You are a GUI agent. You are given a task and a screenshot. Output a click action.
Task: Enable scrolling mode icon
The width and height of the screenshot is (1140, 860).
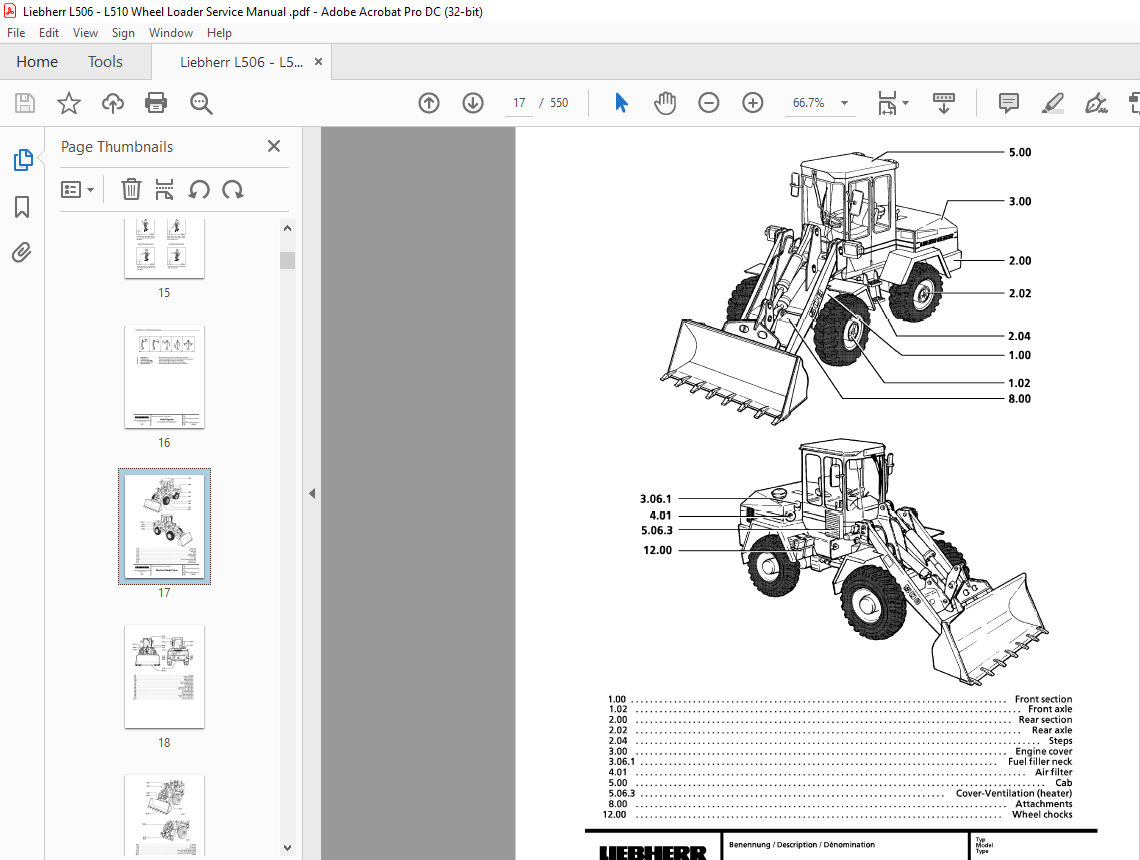pyautogui.click(x=944, y=103)
